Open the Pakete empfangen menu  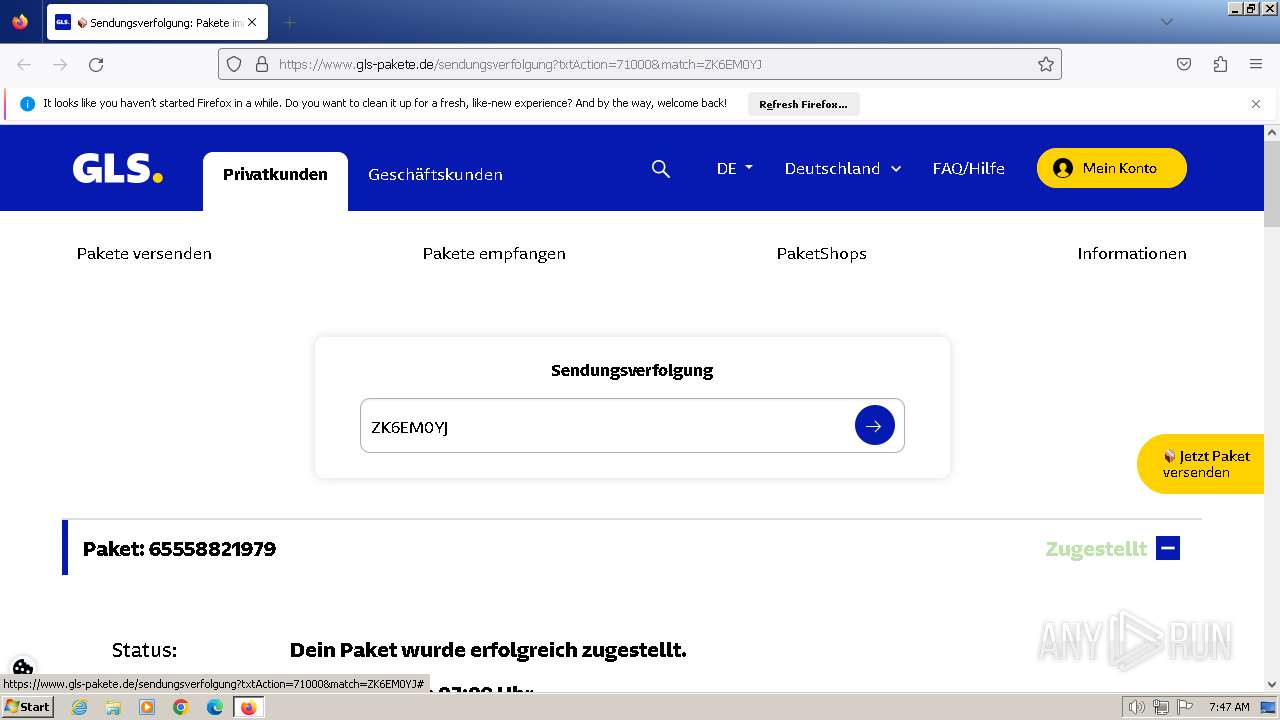494,253
